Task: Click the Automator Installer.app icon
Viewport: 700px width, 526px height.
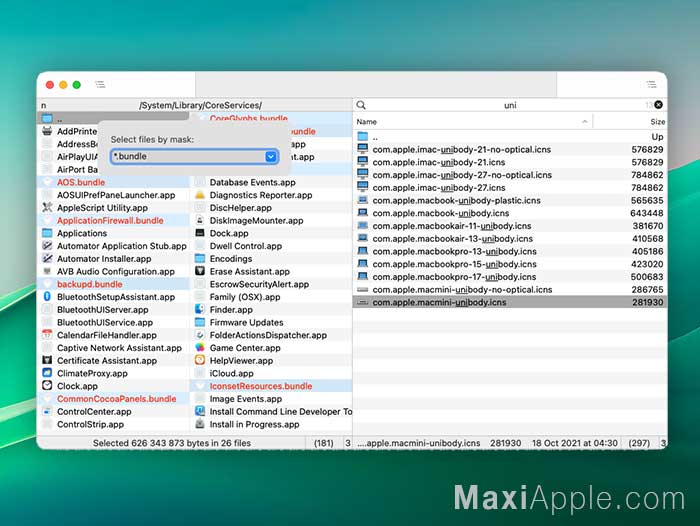Action: tap(47, 259)
